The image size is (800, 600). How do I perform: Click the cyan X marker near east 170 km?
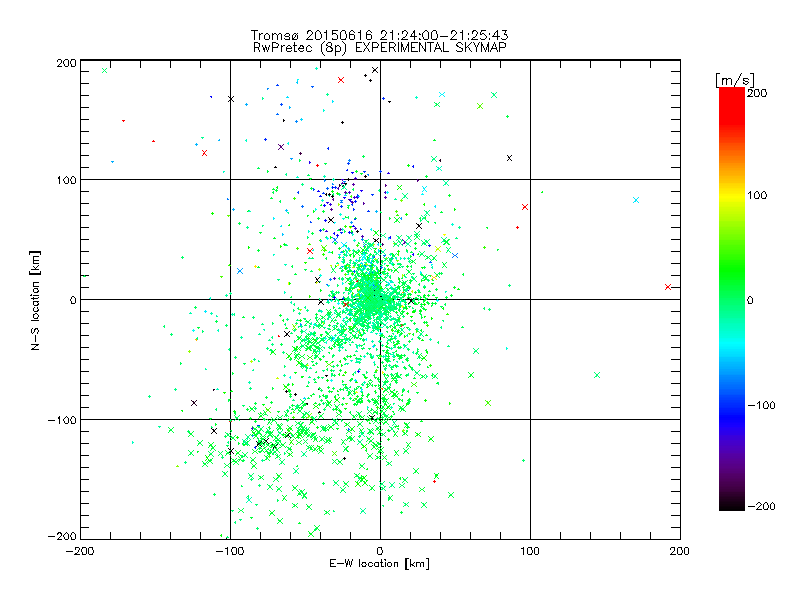[x=636, y=200]
